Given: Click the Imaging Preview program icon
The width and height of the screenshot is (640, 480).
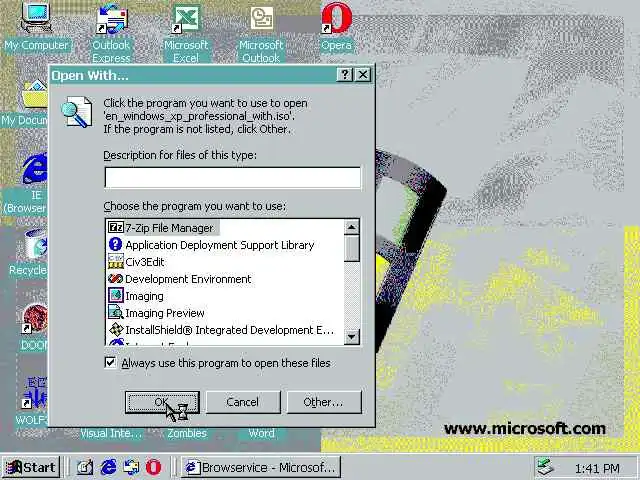Looking at the screenshot, I should [x=116, y=313].
